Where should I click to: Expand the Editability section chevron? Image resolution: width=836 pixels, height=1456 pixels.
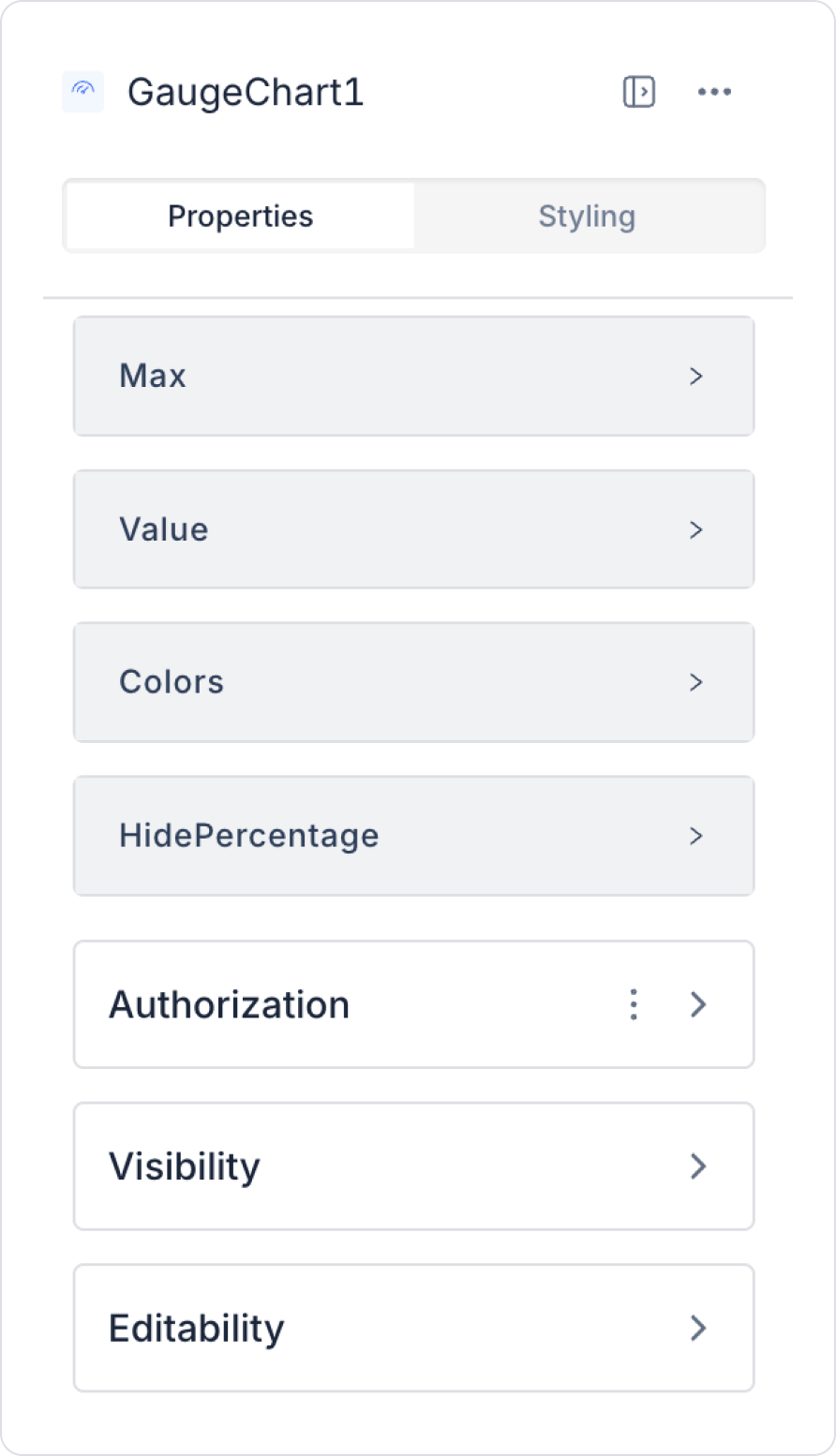[698, 1328]
